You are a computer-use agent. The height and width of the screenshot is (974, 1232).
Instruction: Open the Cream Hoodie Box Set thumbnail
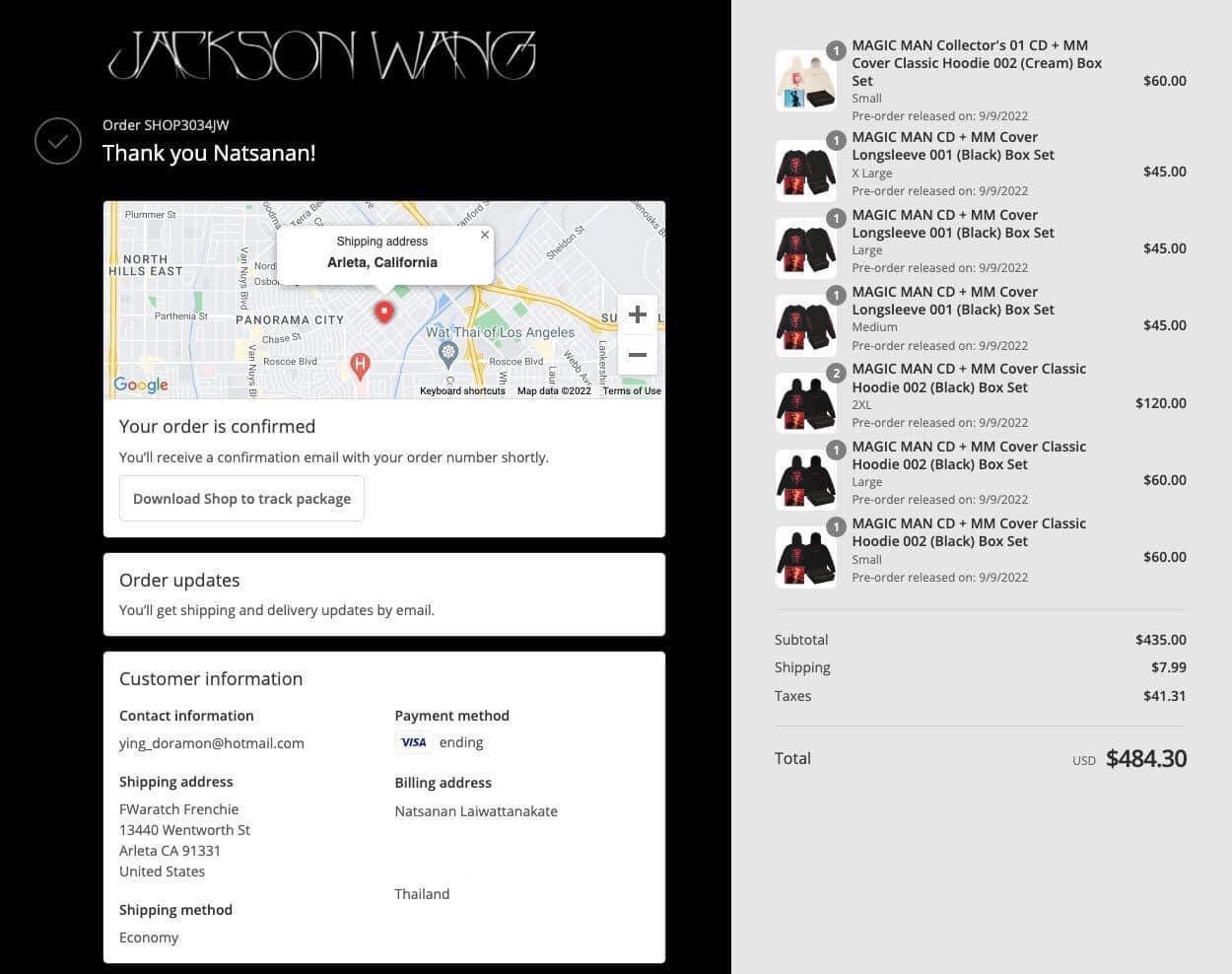[x=806, y=80]
